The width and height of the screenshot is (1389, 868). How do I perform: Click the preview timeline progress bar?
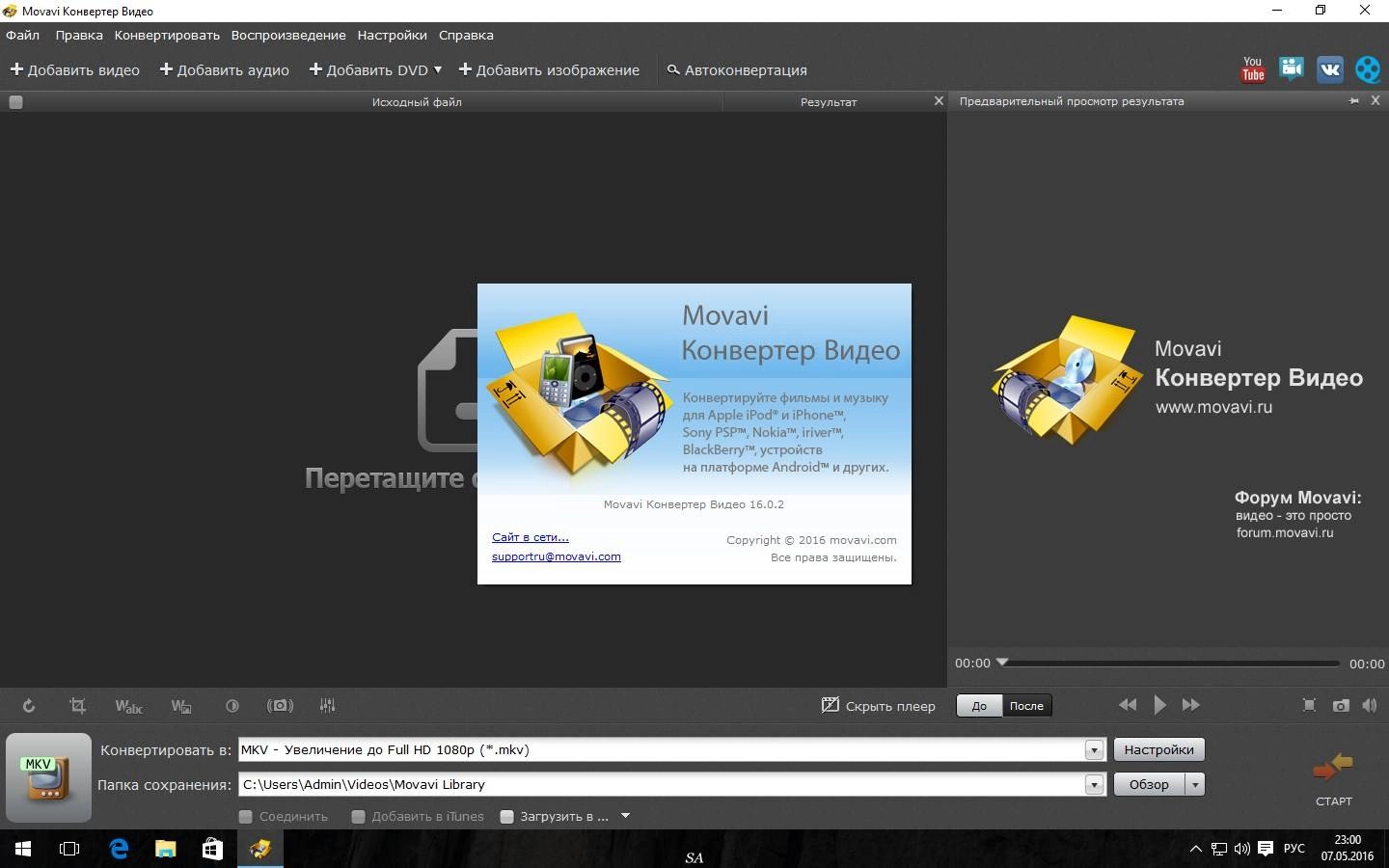point(1169,664)
